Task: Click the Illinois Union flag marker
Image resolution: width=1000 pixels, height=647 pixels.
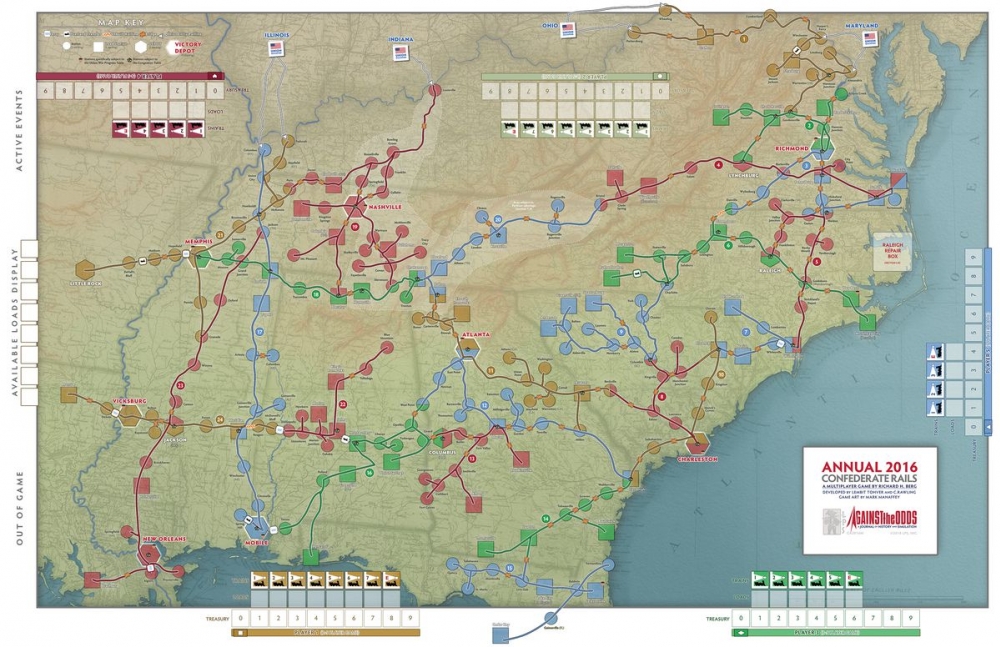Action: pyautogui.click(x=275, y=48)
